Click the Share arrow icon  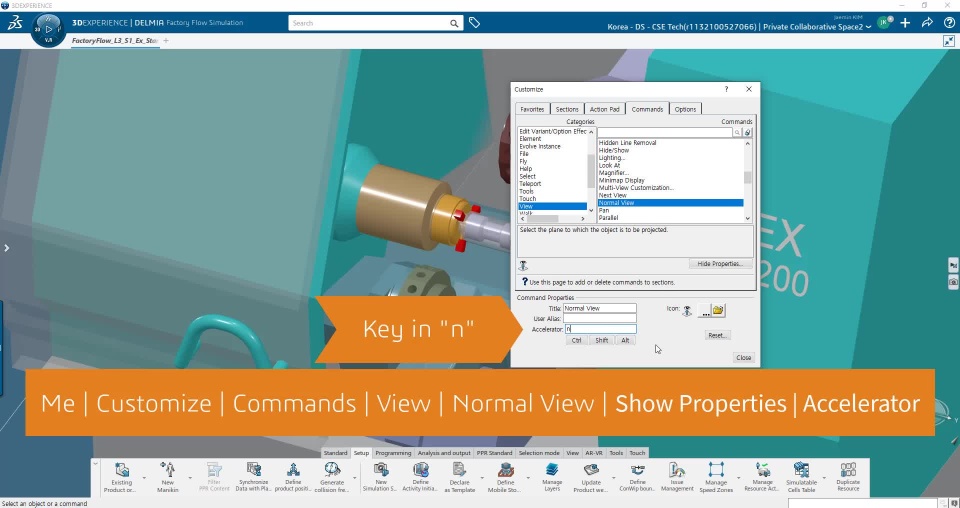click(x=927, y=23)
